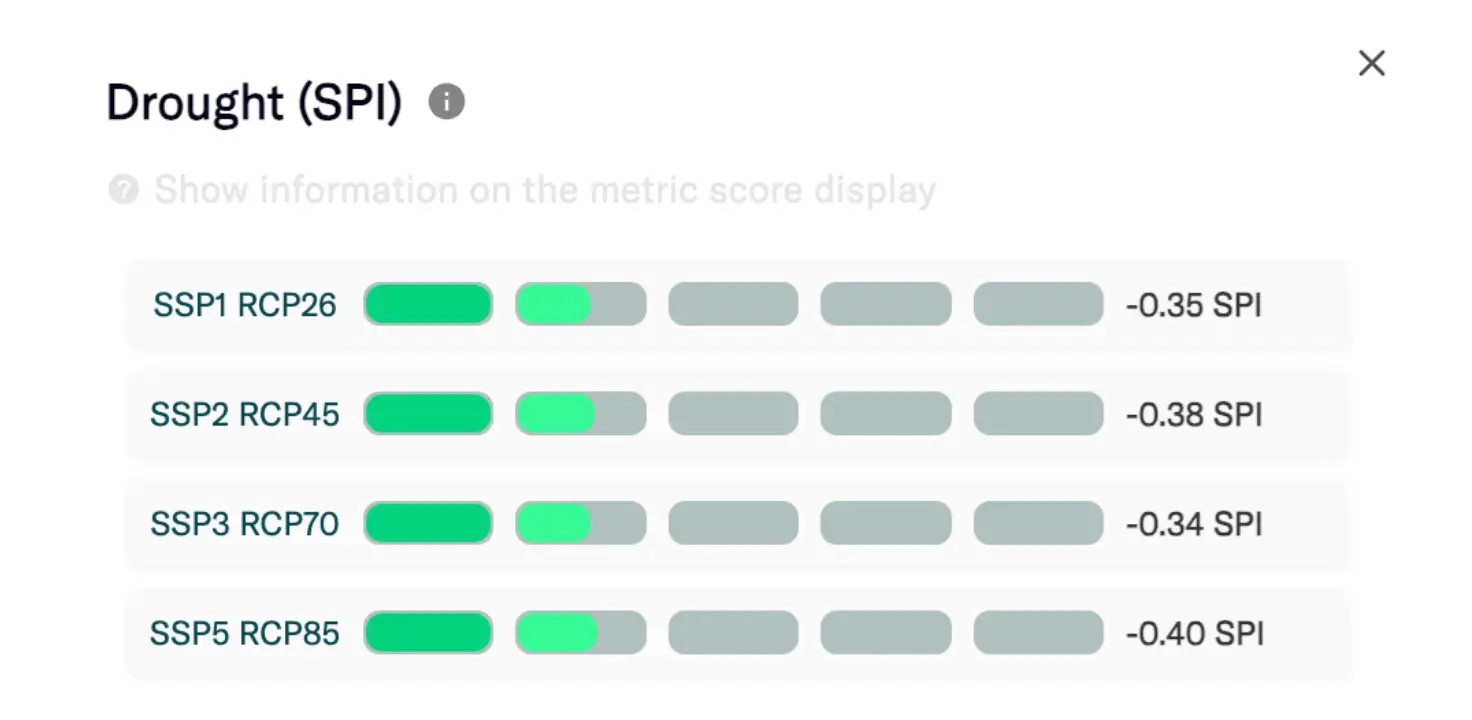
Task: Click the question mark help icon
Action: coord(123,189)
